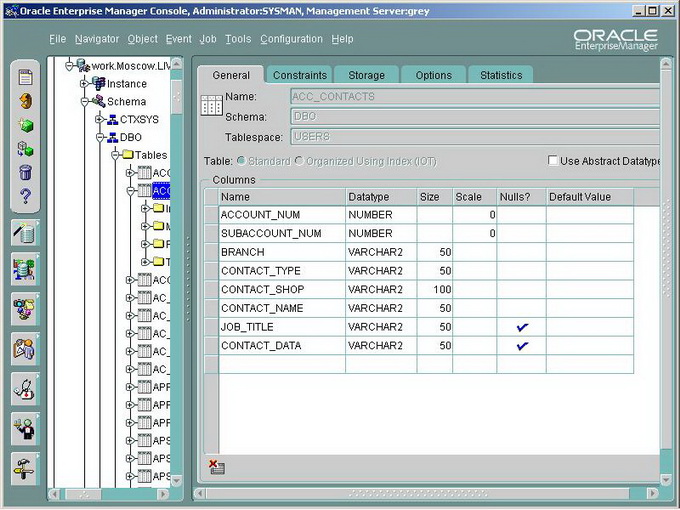
Task: Switch to the Constraints tab
Action: click(300, 75)
